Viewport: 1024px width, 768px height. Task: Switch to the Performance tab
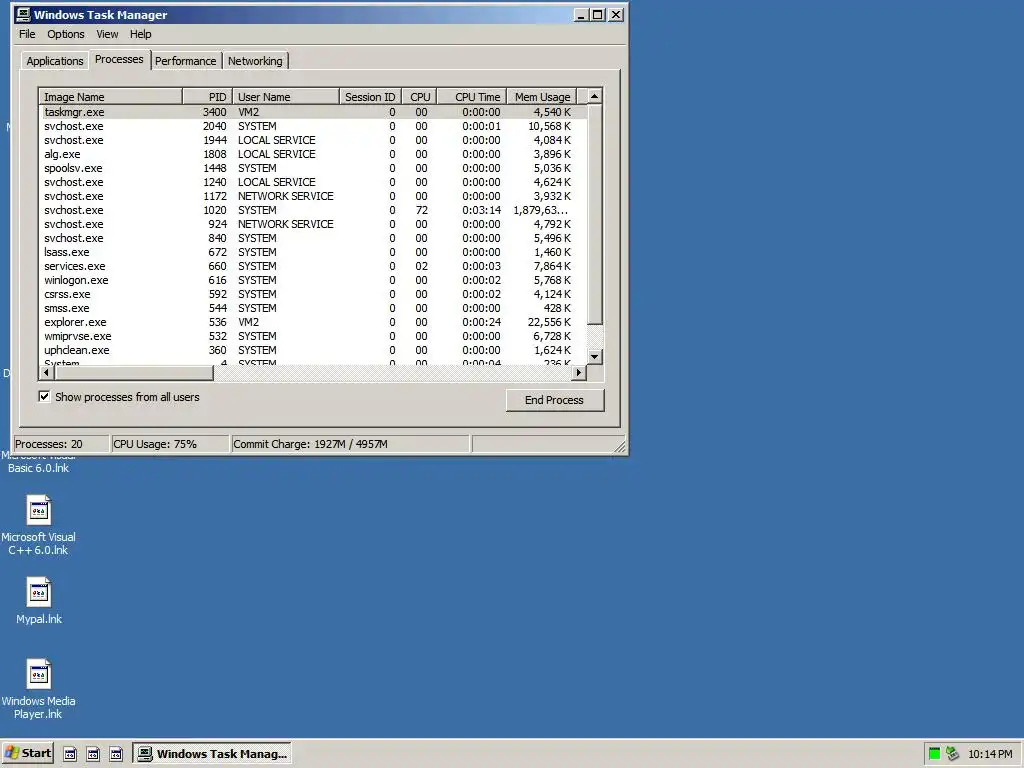point(185,61)
